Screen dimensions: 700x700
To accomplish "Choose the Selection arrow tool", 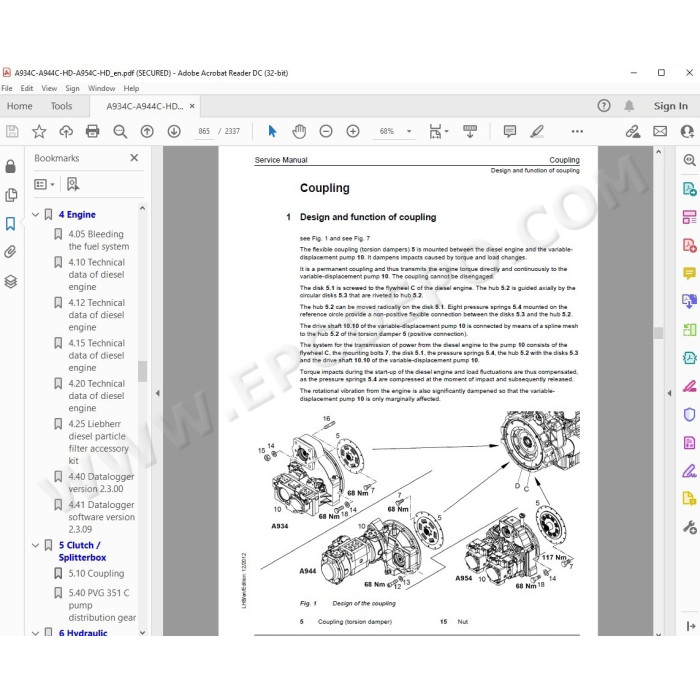I will click(272, 131).
